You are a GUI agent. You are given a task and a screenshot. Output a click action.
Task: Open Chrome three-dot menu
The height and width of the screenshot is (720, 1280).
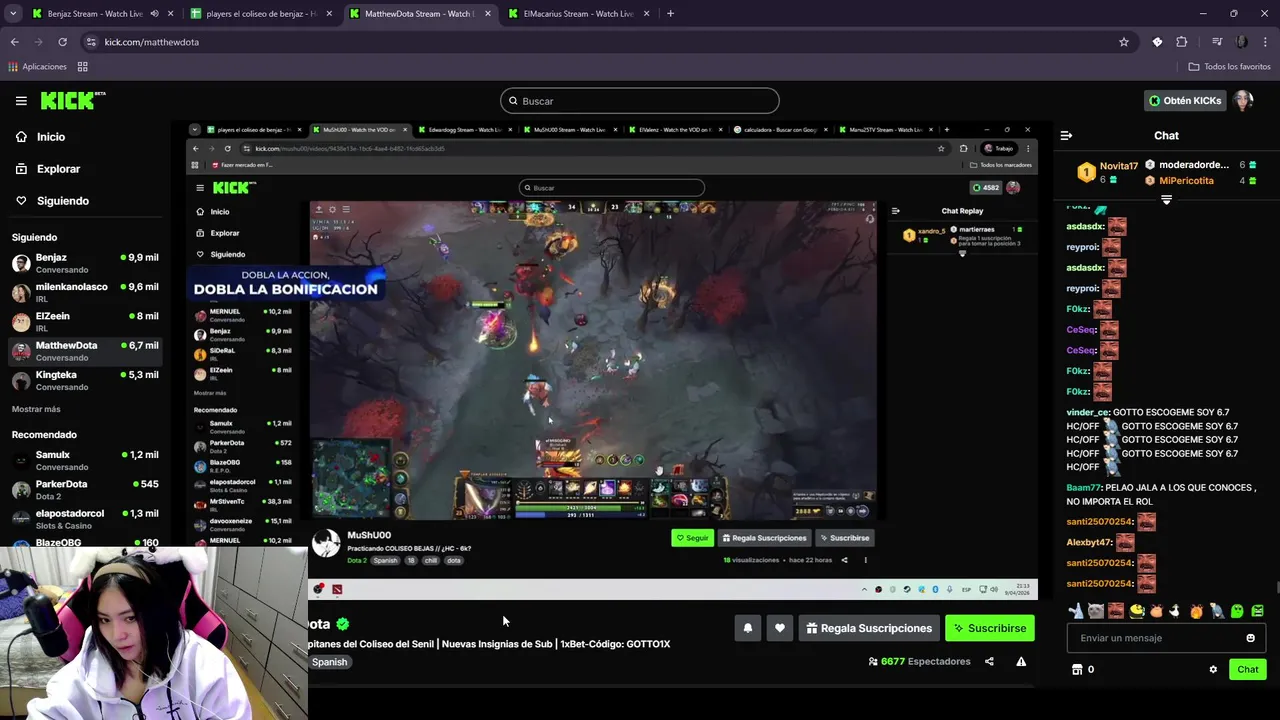pos(1266,42)
